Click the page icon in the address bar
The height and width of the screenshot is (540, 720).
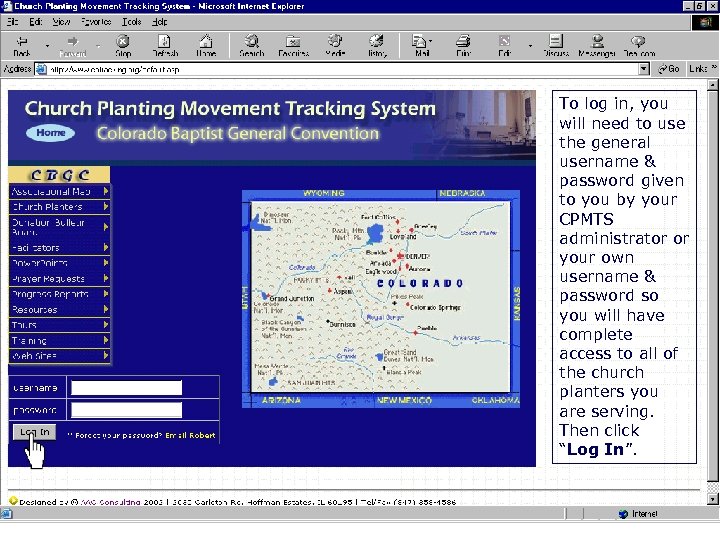click(41, 69)
